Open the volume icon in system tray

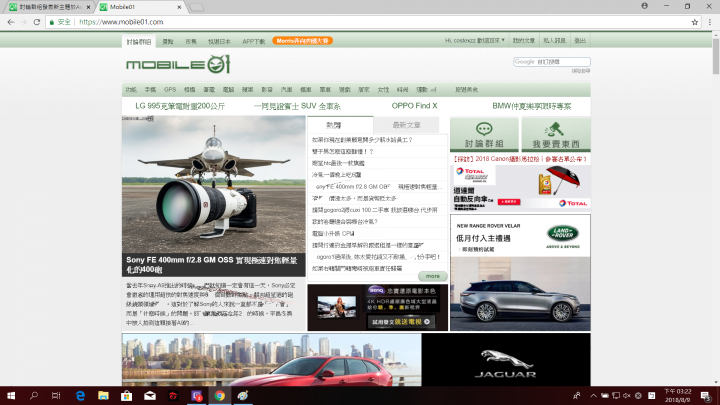(626, 395)
